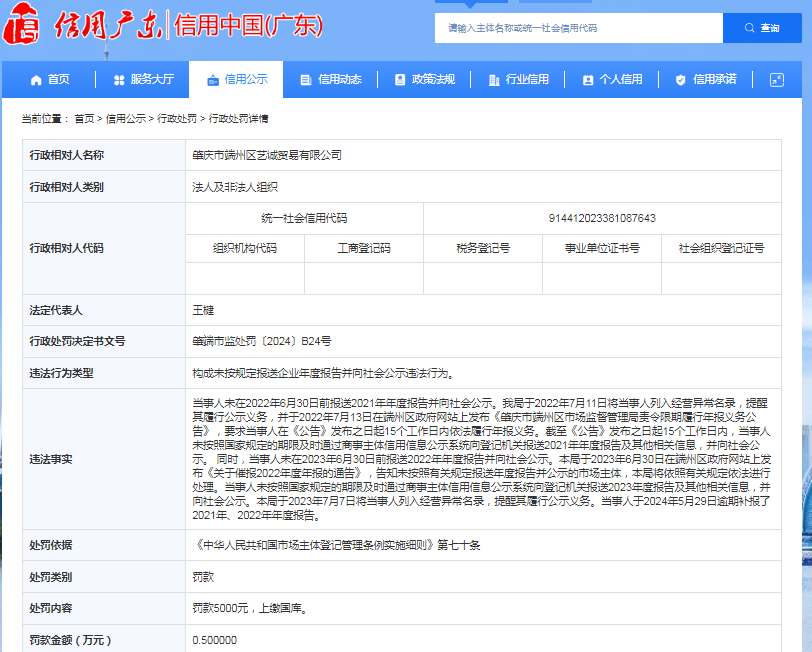Open the 首页 nav menu item
This screenshot has width=812, height=652.
[50, 79]
